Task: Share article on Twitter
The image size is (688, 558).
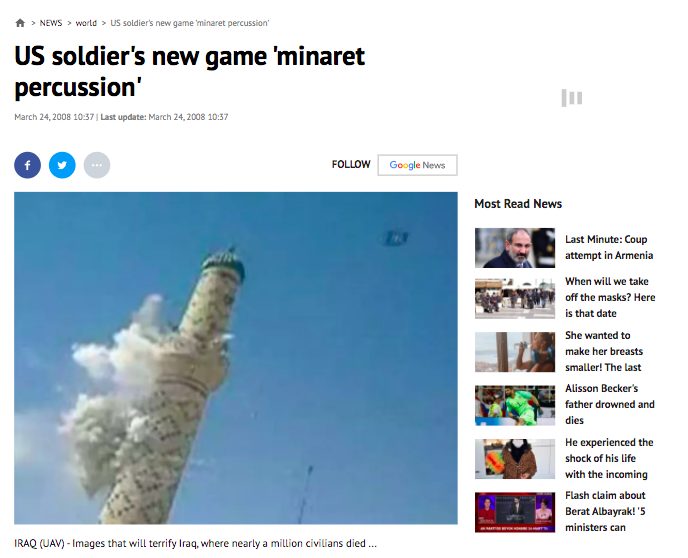Action: point(62,165)
